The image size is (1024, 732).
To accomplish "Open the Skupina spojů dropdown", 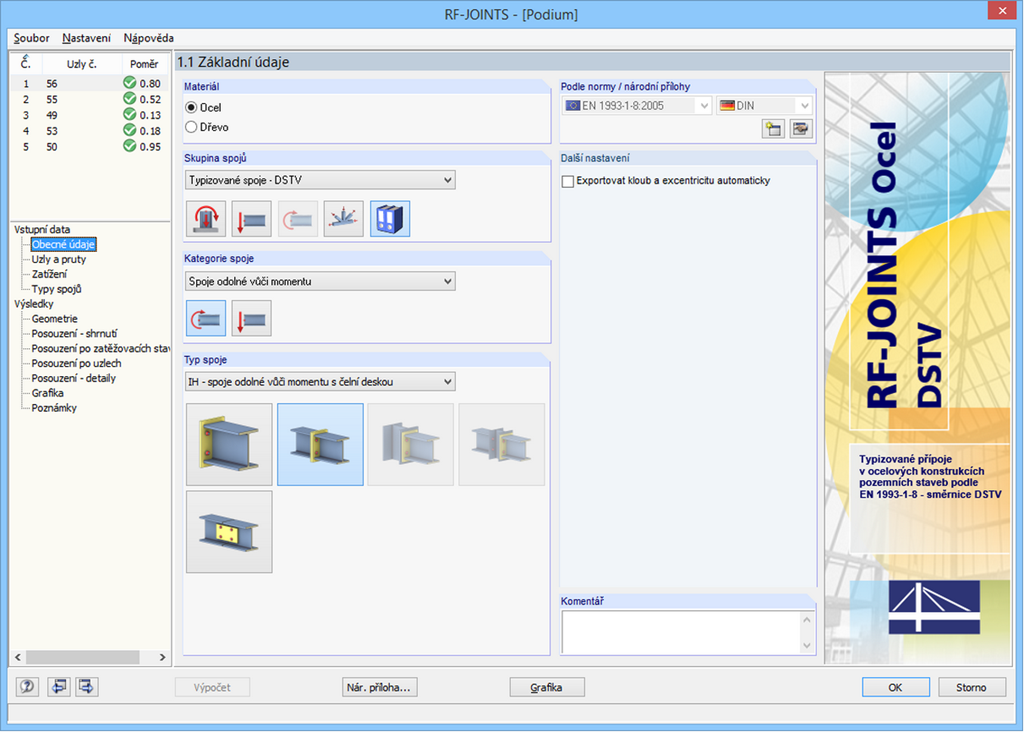I will [320, 180].
